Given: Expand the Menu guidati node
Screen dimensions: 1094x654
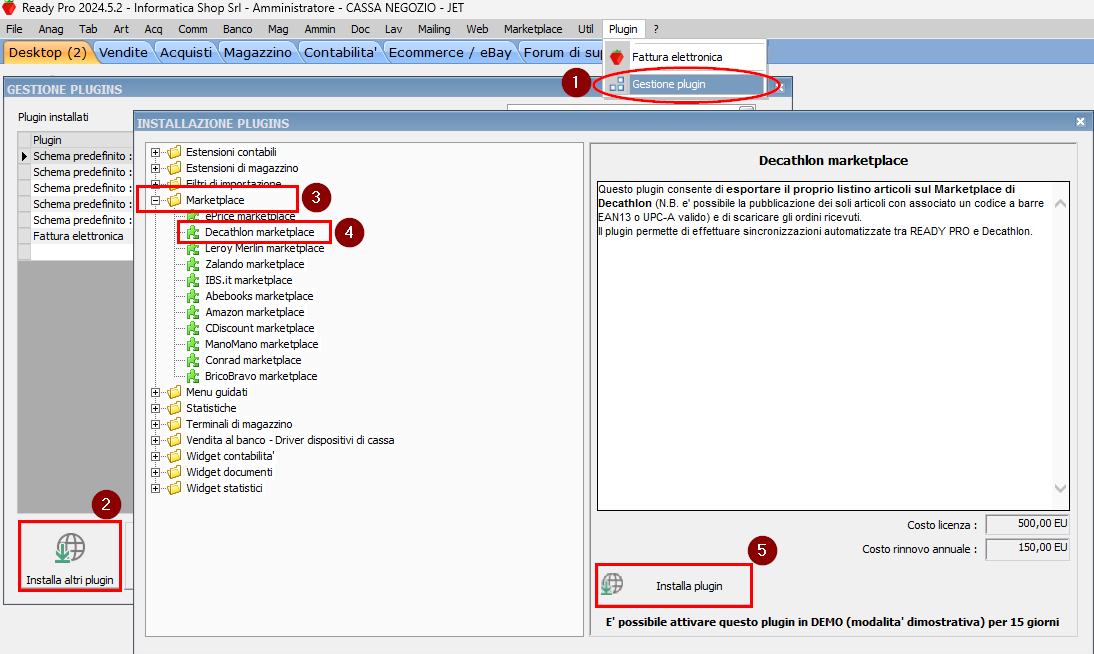Looking at the screenshot, I should click(156, 392).
